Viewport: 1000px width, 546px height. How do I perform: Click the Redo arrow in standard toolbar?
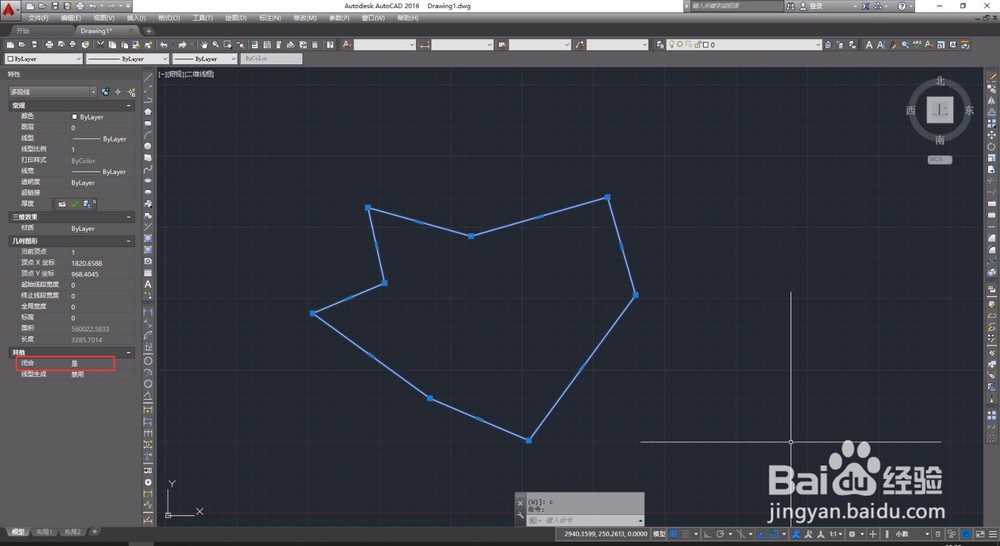182,45
